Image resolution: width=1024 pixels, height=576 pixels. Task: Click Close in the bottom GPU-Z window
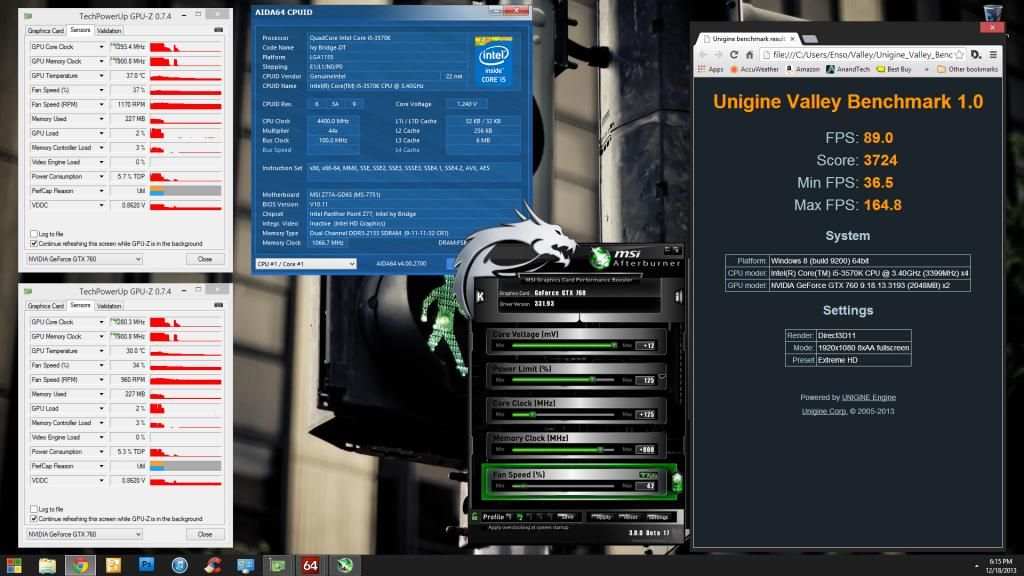click(x=204, y=534)
